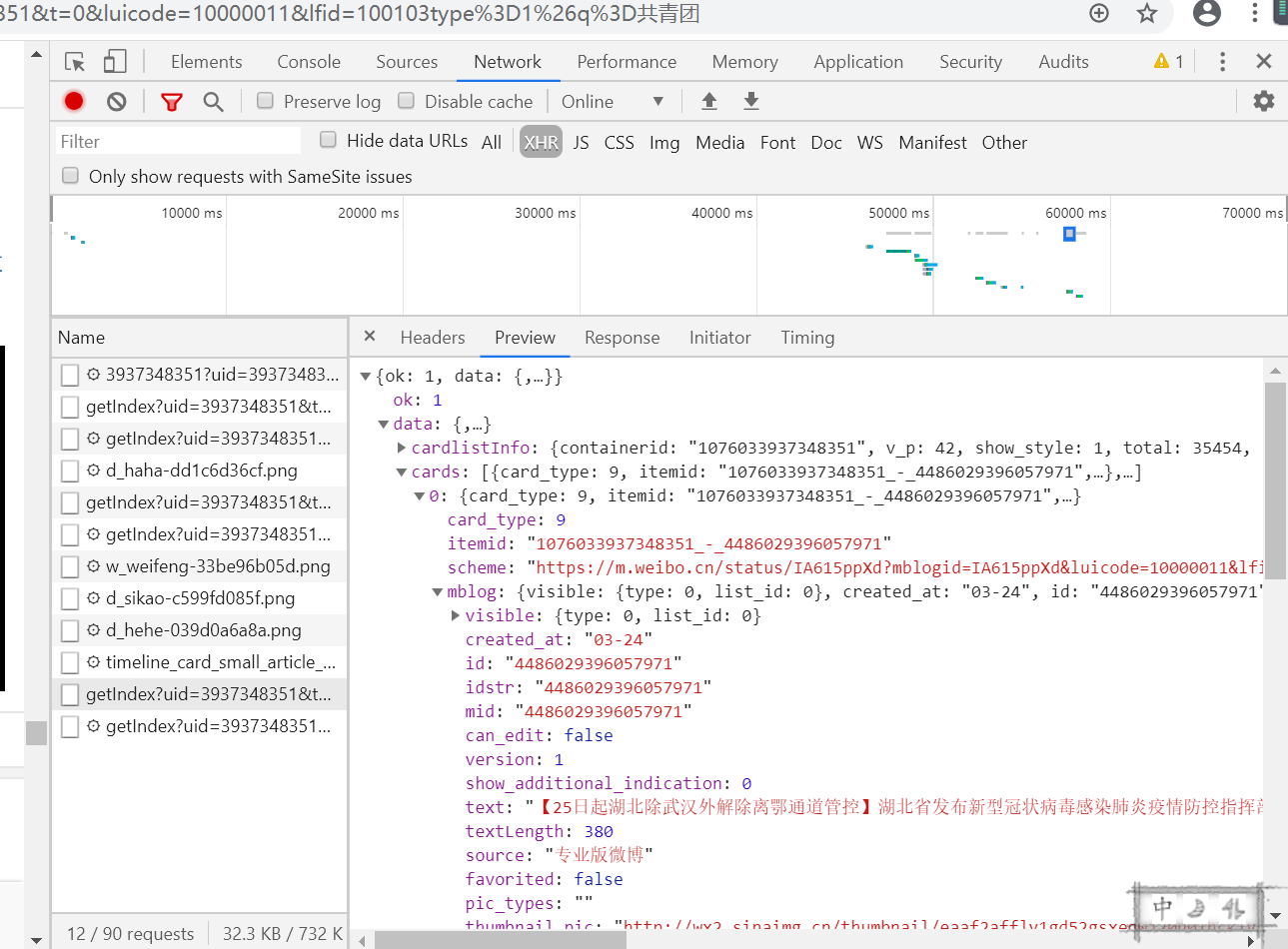1288x949 pixels.
Task: Filter requests by All types
Action: coord(491,142)
